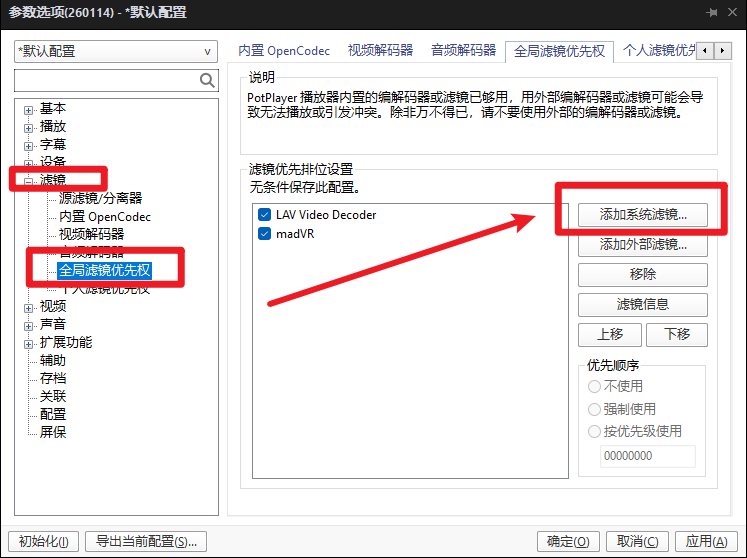Uncheck the madVR filter checkbox
747x558 pixels.
(264, 234)
